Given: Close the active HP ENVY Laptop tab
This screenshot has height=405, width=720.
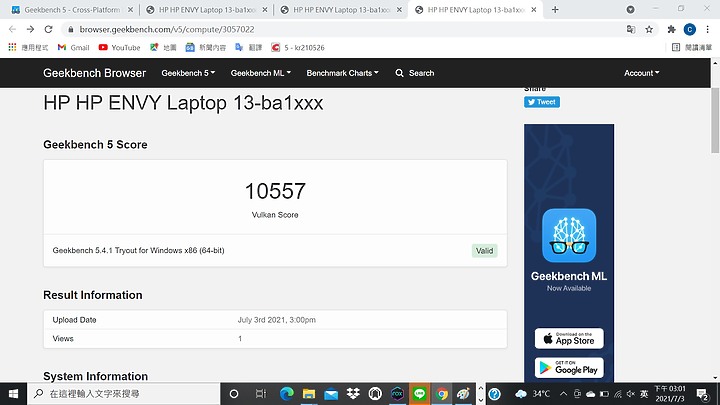Looking at the screenshot, I should pyautogui.click(x=534, y=10).
